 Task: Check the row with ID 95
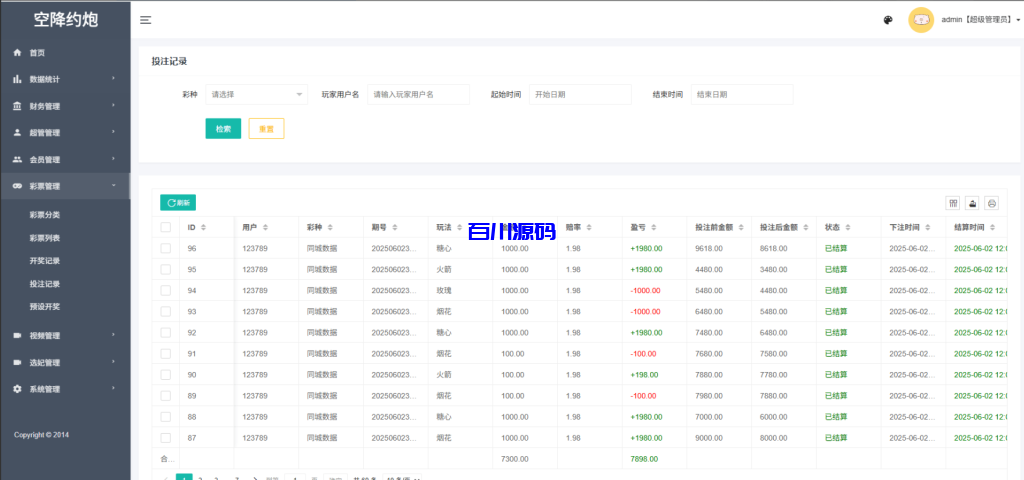(x=166, y=269)
